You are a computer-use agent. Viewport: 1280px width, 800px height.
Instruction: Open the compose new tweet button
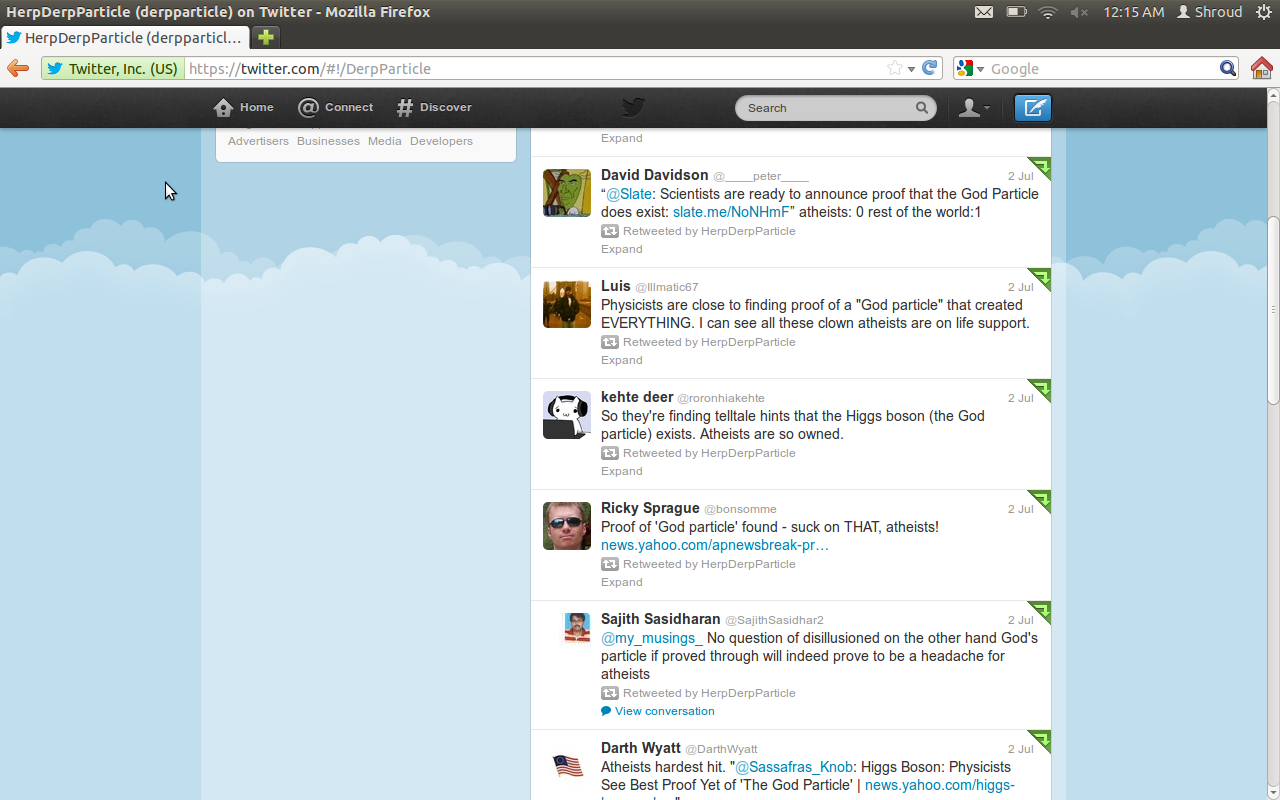coord(1033,108)
